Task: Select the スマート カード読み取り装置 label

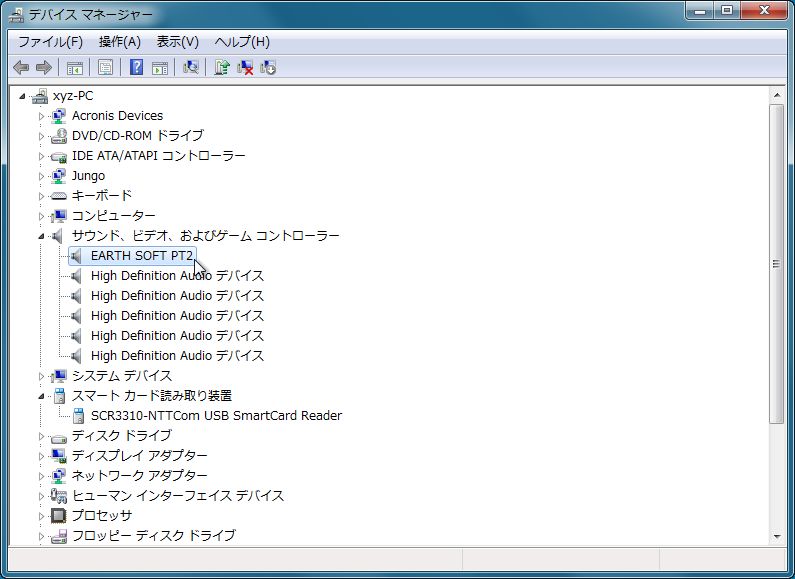Action: (152, 395)
